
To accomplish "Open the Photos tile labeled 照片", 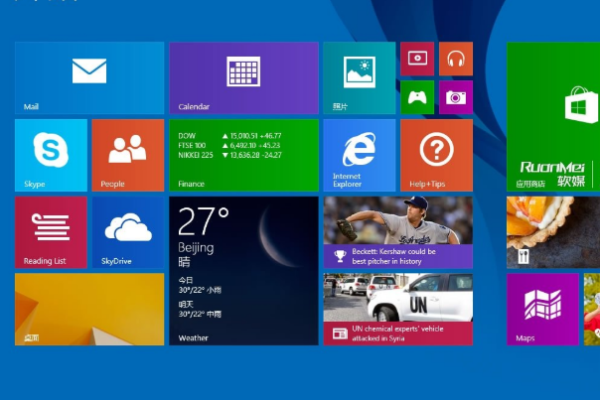I will (359, 78).
